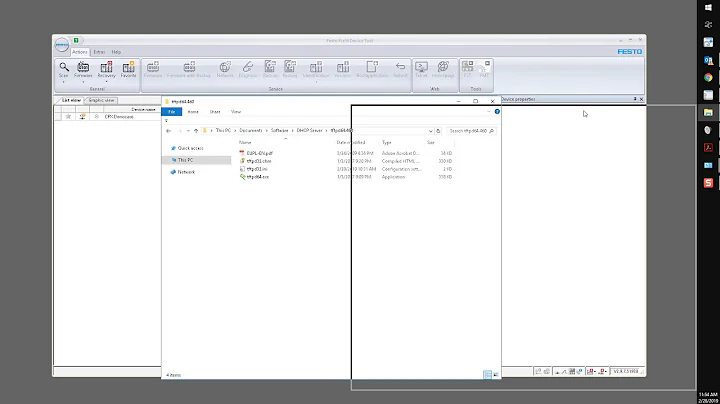Go up one folder level in Explorer
The image size is (720, 404).
coord(196,131)
